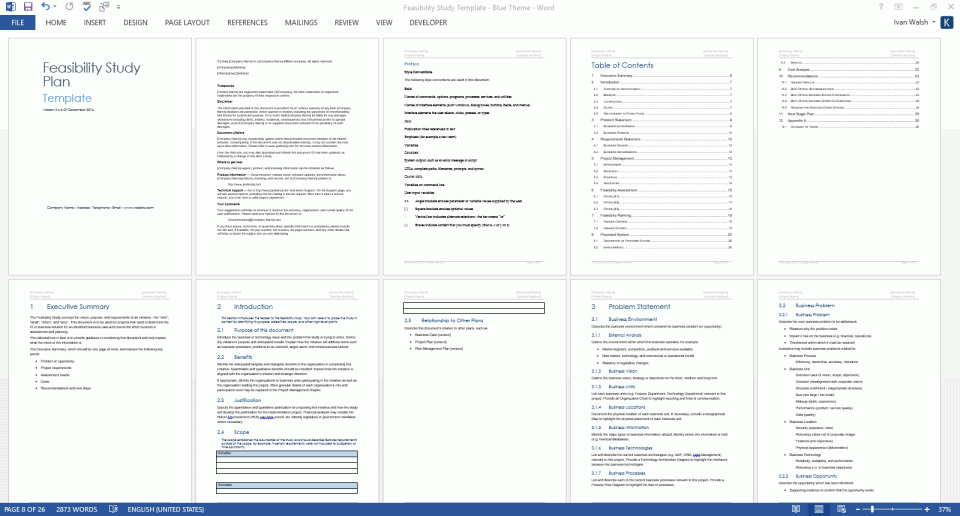This screenshot has height=516, width=960.
Task: Click the Template subtitle on cover page
Action: pyautogui.click(x=67, y=98)
